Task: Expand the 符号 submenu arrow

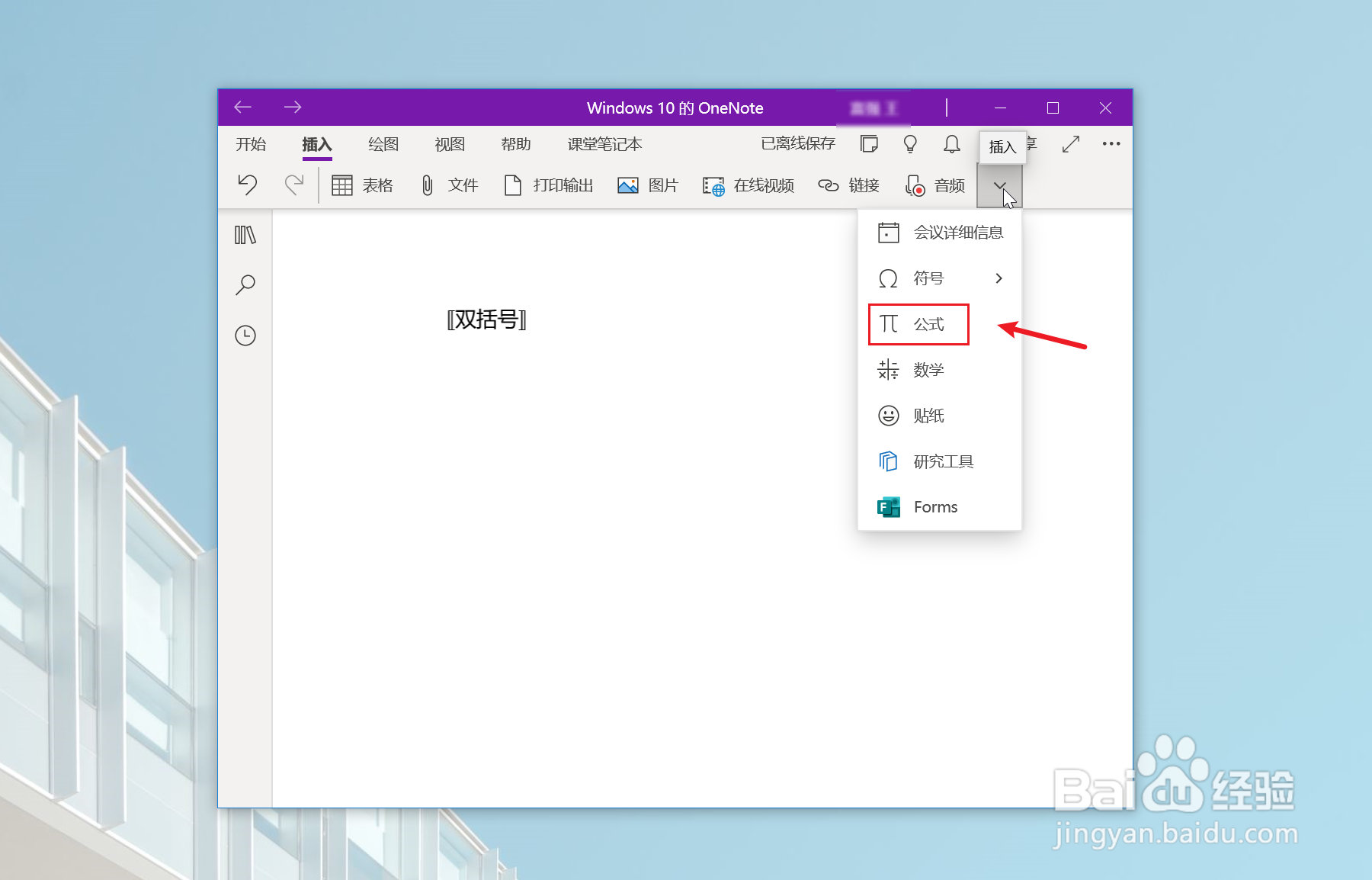Action: click(999, 278)
